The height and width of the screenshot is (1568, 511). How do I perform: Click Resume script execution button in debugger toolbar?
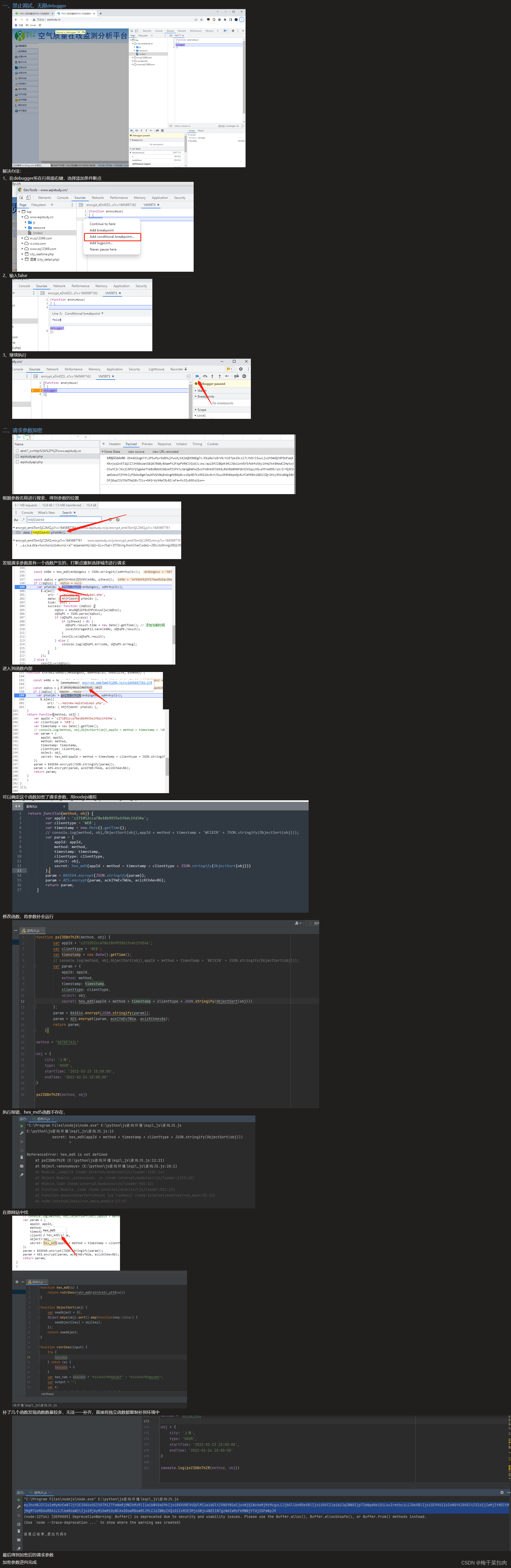point(197,376)
